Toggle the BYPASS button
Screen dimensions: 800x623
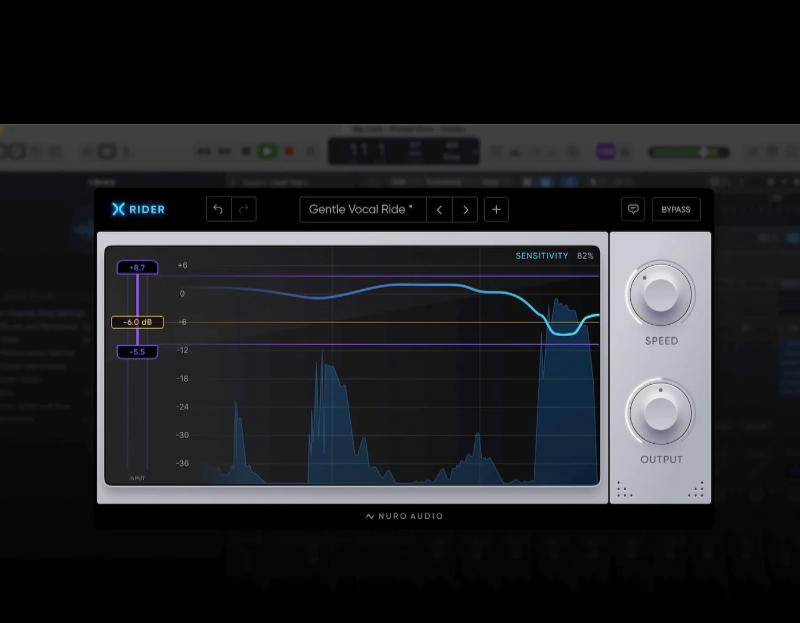coord(676,209)
